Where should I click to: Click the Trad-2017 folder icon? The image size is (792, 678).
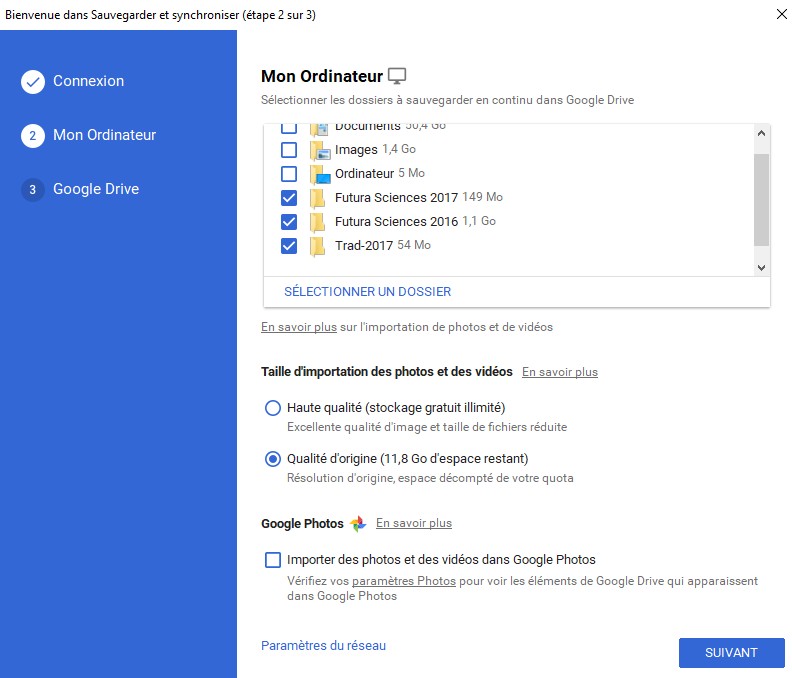click(318, 246)
